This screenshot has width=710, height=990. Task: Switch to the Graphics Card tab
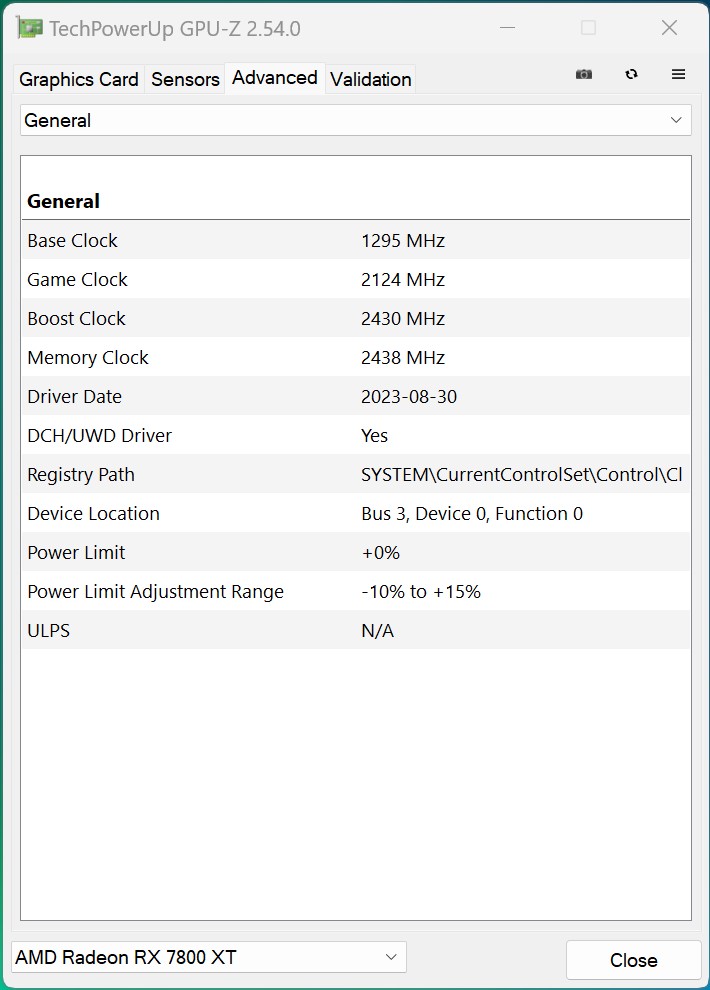79,79
